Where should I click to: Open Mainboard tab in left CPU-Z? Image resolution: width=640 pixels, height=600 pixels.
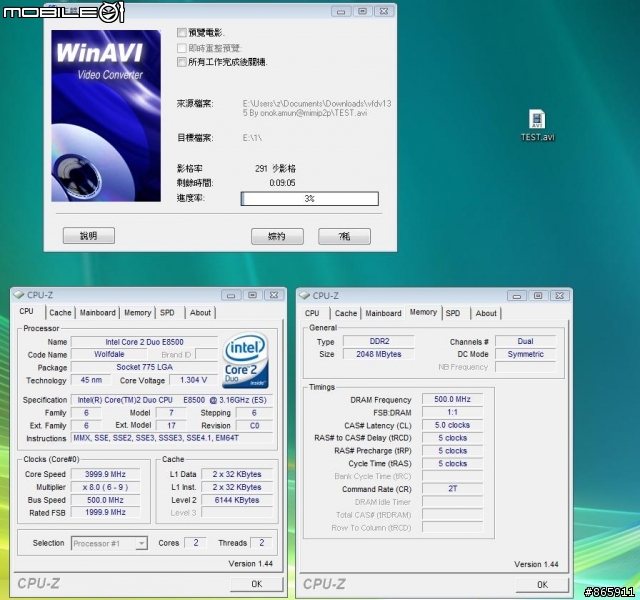[98, 313]
